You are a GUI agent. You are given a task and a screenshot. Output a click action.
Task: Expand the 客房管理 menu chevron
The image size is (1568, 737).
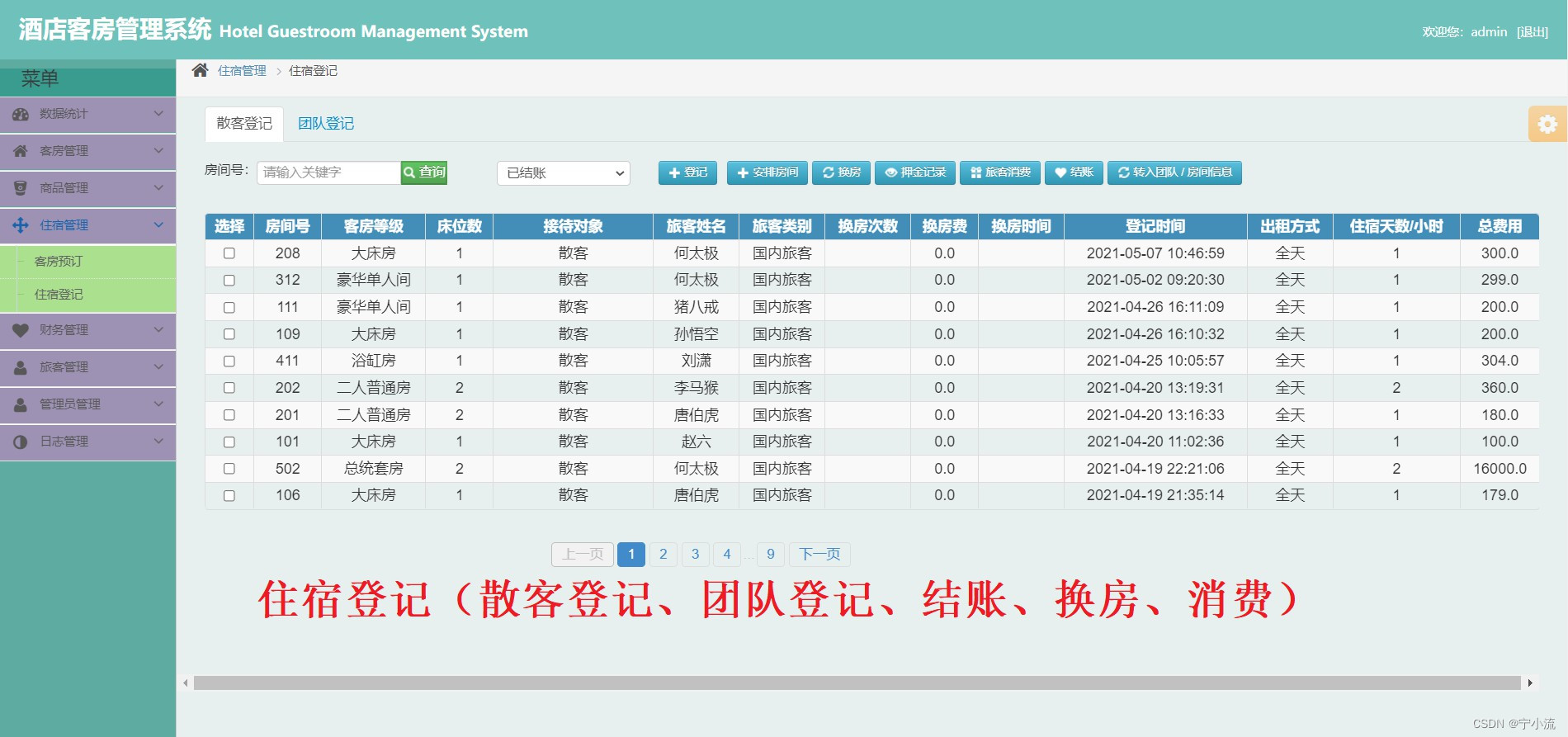tap(158, 151)
